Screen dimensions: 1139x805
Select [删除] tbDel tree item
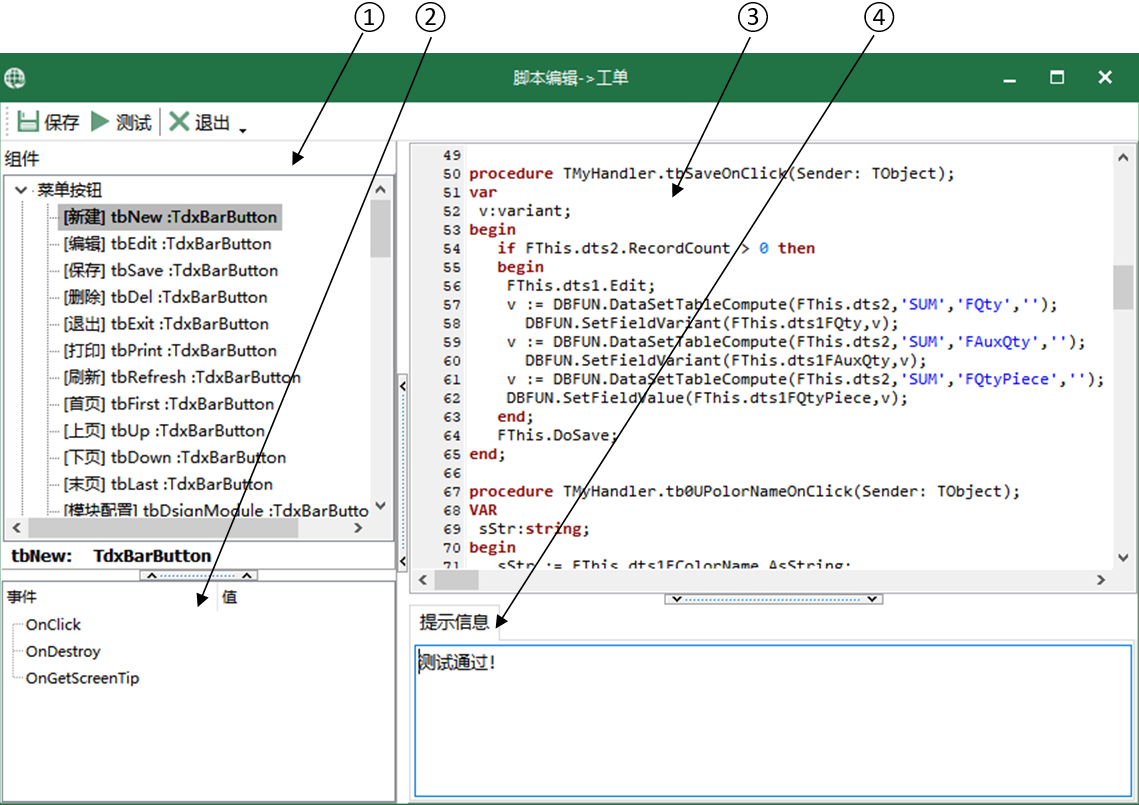coord(166,297)
